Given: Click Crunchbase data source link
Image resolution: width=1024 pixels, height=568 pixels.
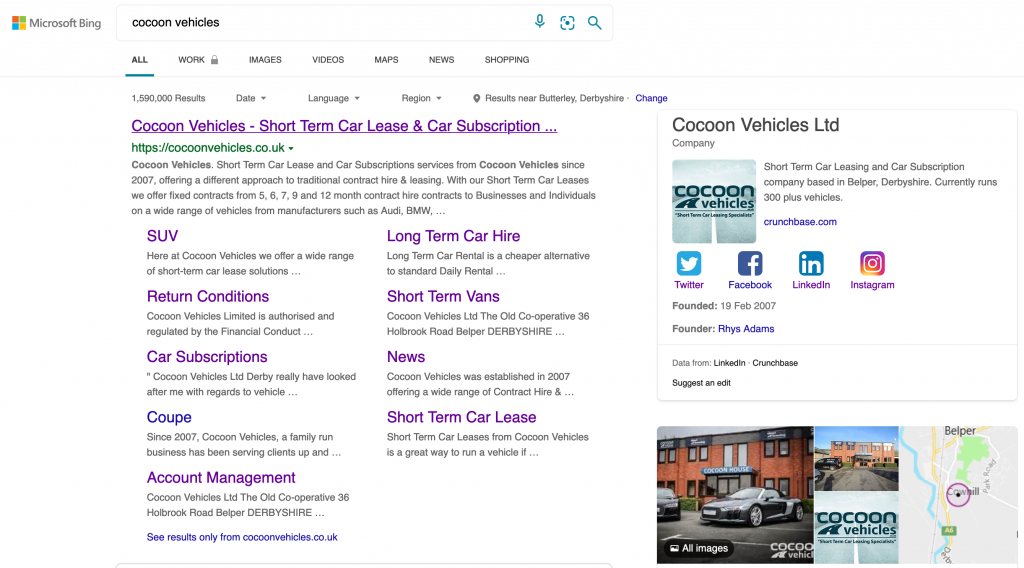Looking at the screenshot, I should [x=775, y=363].
